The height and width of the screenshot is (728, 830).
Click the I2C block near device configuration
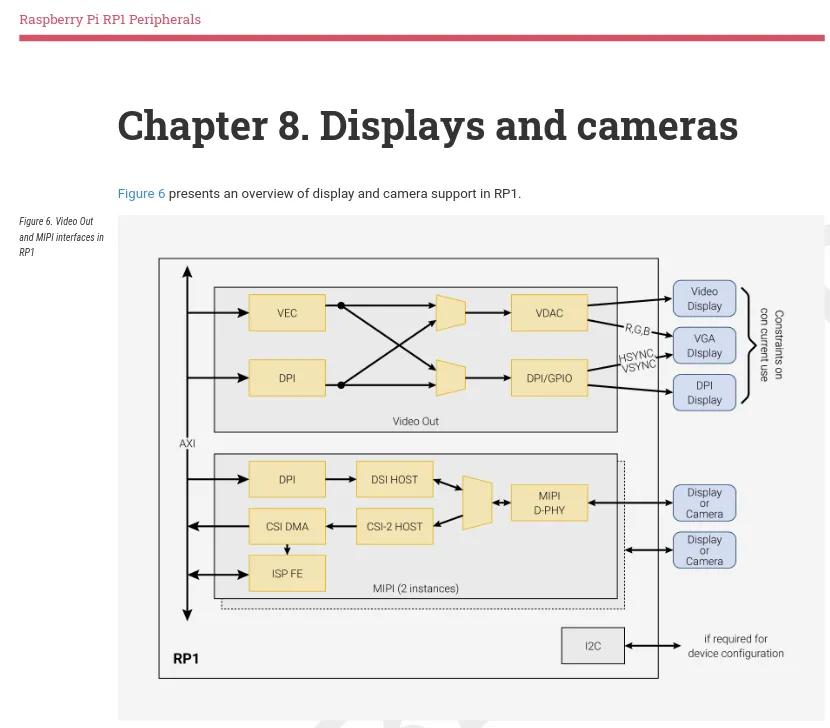592,645
